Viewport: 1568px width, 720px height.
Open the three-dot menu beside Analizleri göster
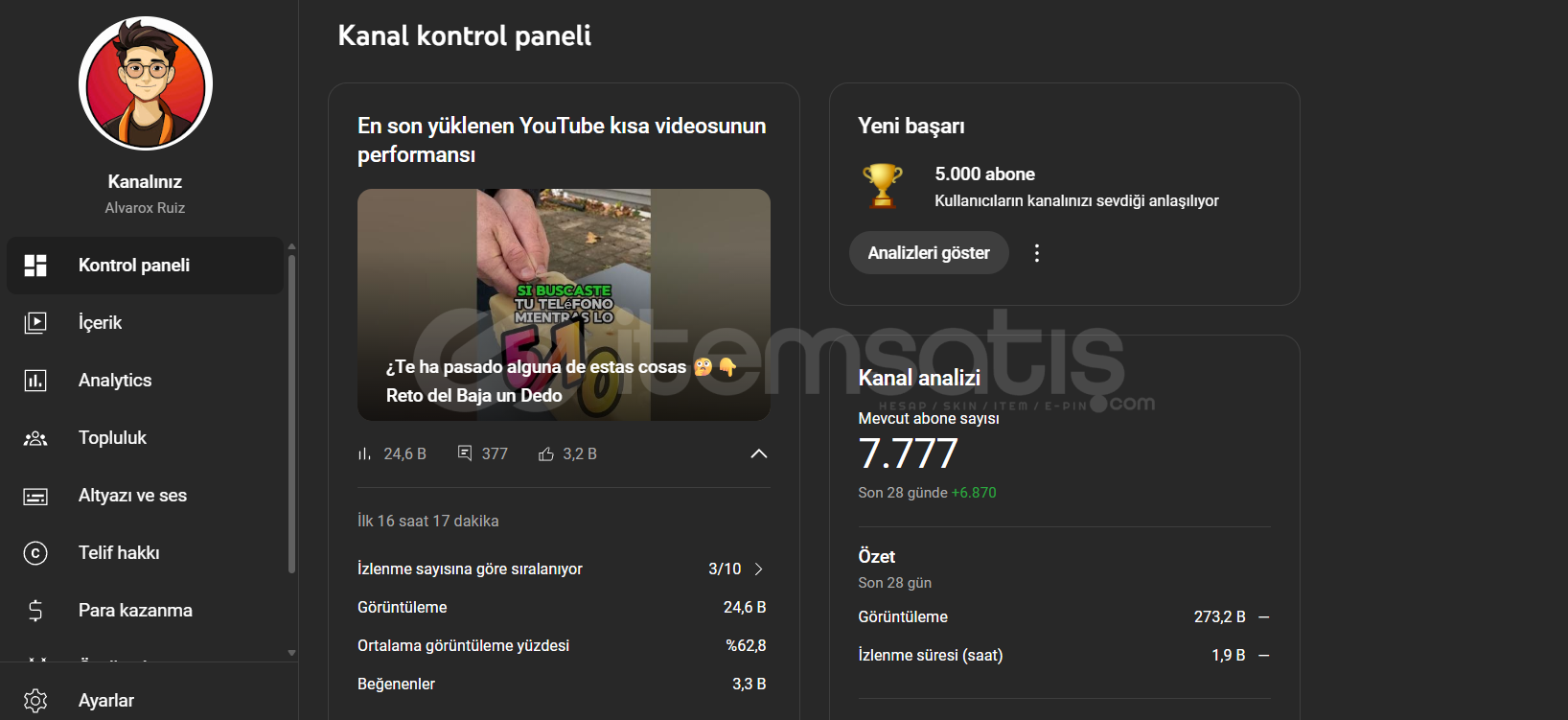pos(1037,253)
